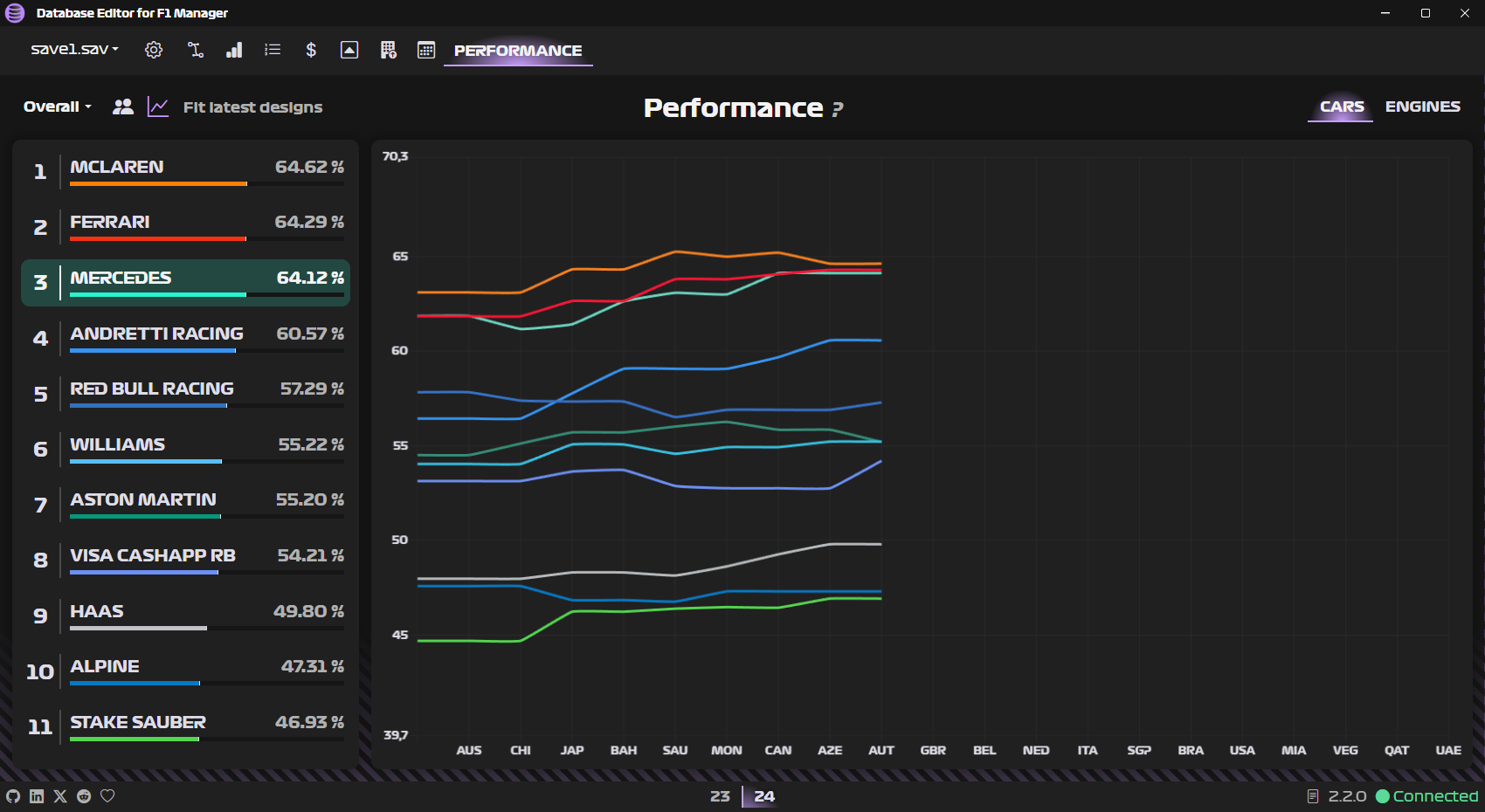Open the driver transfer tree icon
Image resolution: width=1485 pixels, height=812 pixels.
tap(196, 50)
